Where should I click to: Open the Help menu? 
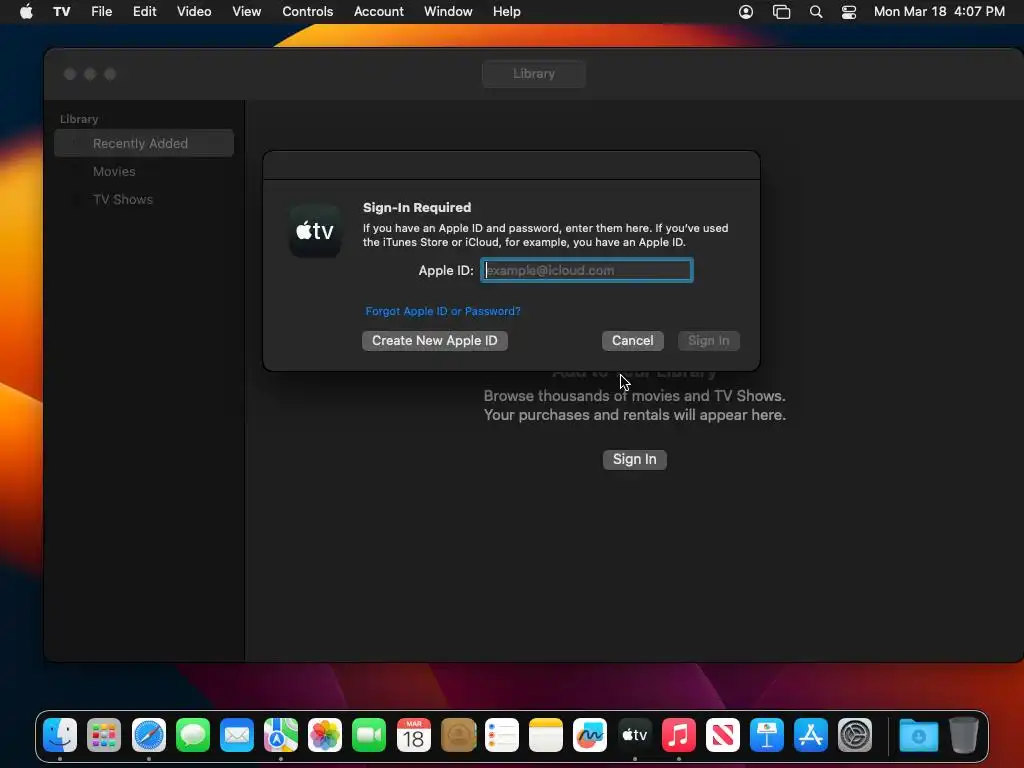(x=506, y=11)
